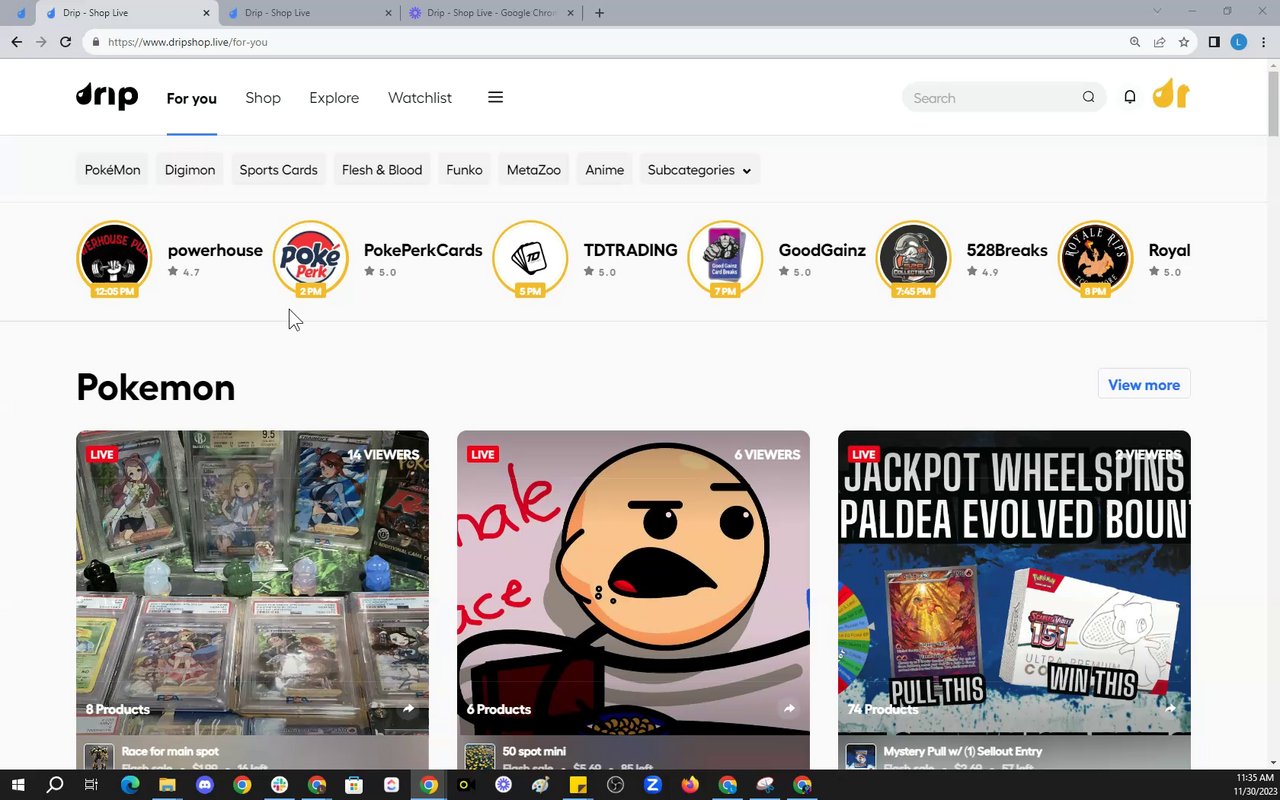
Task: Reload the current page
Action: pos(65,42)
